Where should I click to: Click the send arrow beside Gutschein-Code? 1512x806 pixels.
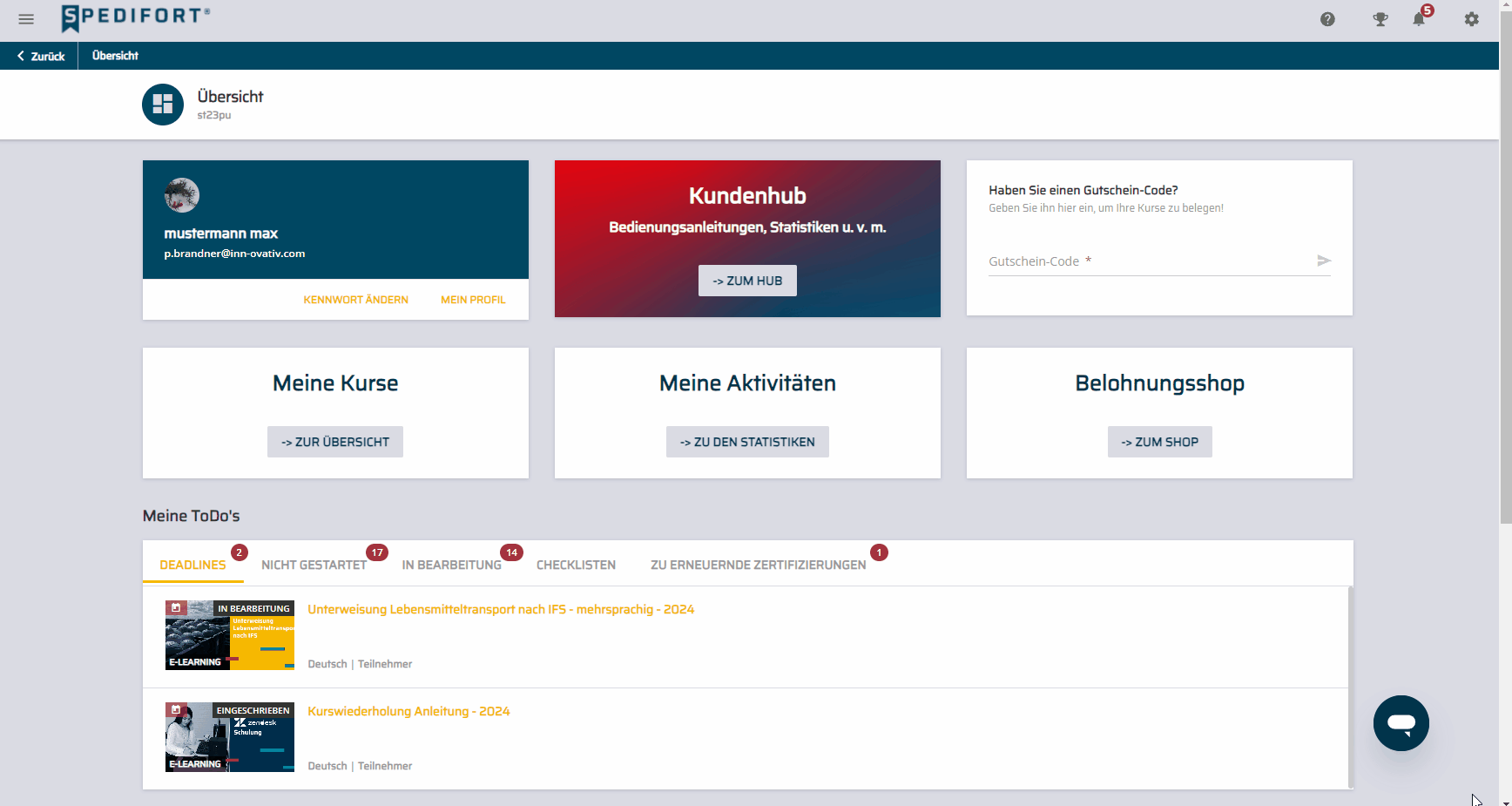[x=1324, y=261]
